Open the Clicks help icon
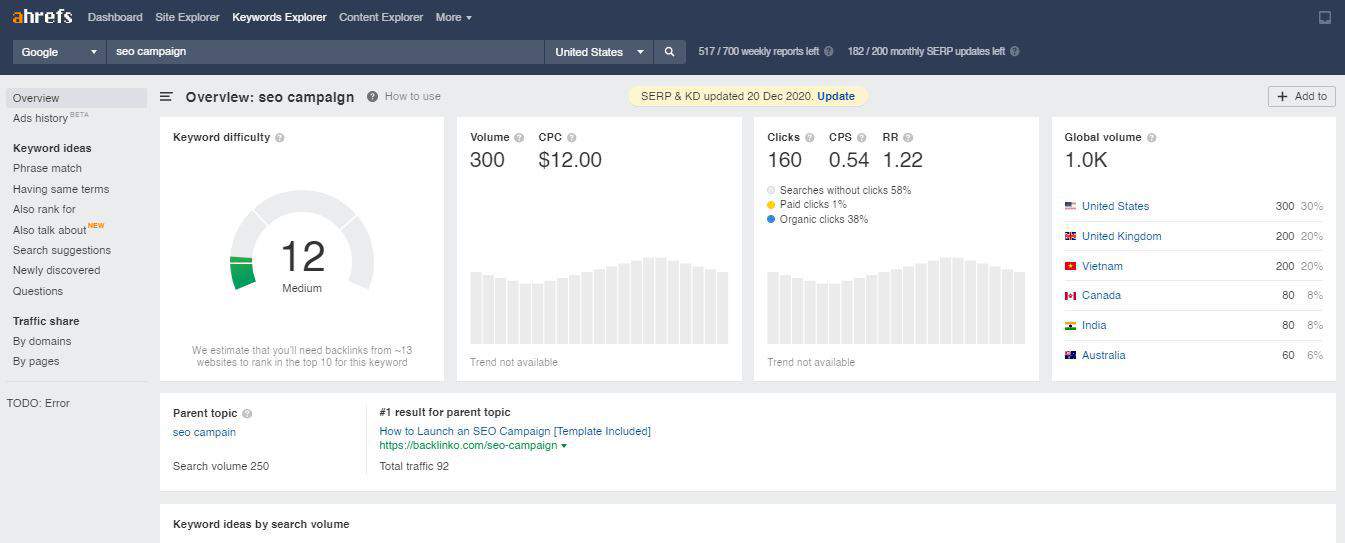The image size is (1345, 543). pyautogui.click(x=809, y=138)
